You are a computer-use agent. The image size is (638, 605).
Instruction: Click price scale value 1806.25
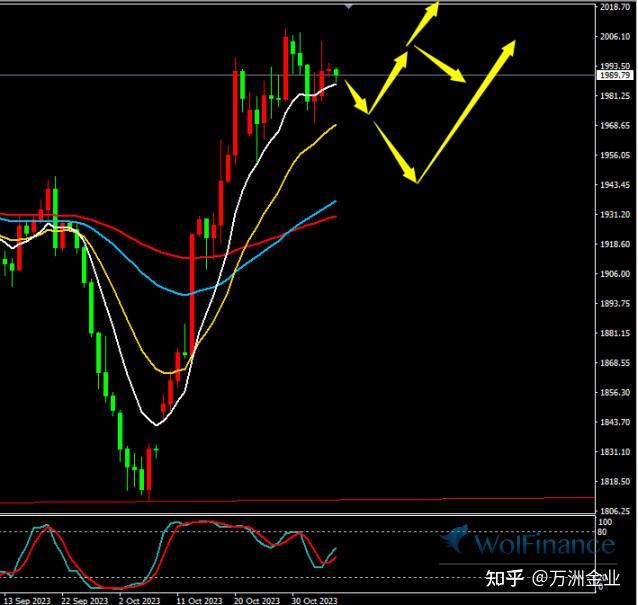(615, 511)
